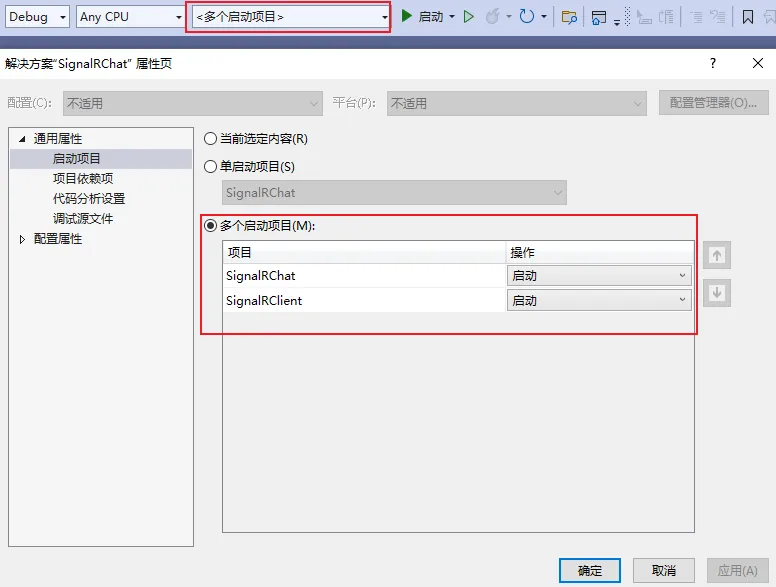The width and height of the screenshot is (776, 587).
Task: Click the find in files folder icon
Action: click(x=569, y=17)
